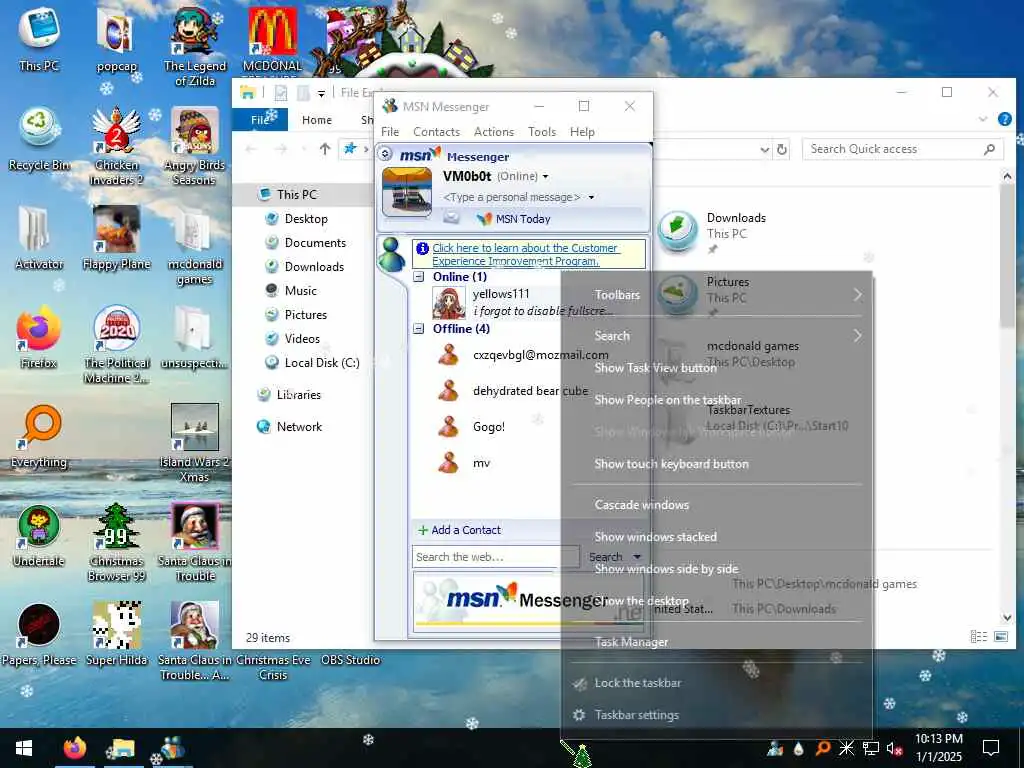The image size is (1024, 768).
Task: Open Home ribbon tab in File Explorer
Action: coord(317,120)
